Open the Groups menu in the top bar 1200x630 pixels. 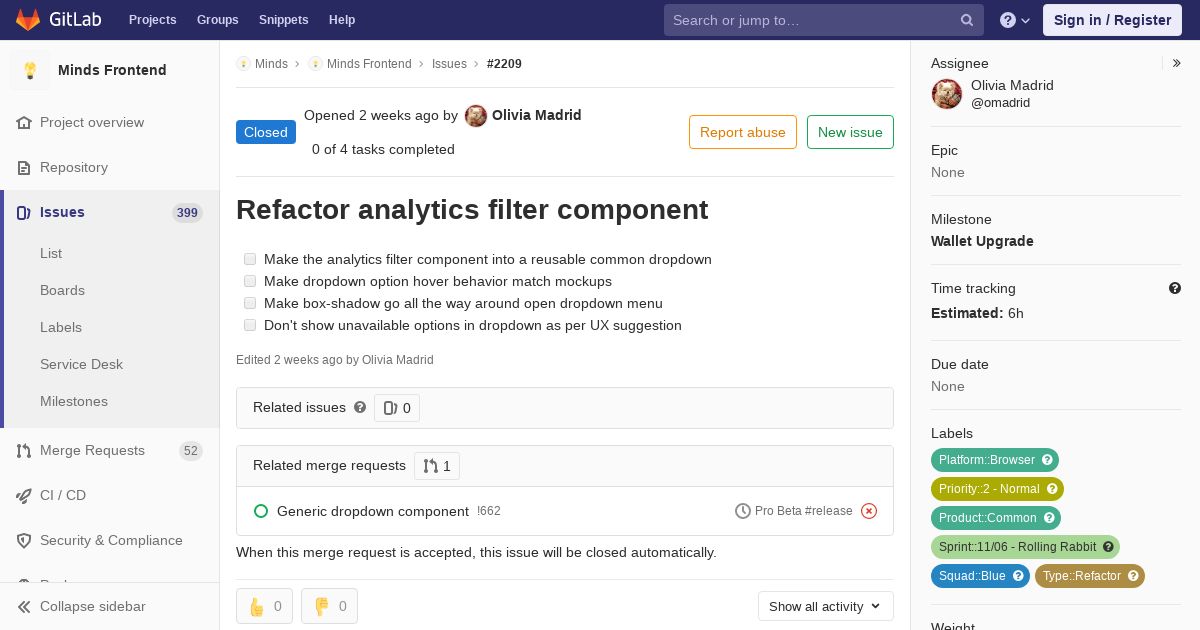(217, 20)
